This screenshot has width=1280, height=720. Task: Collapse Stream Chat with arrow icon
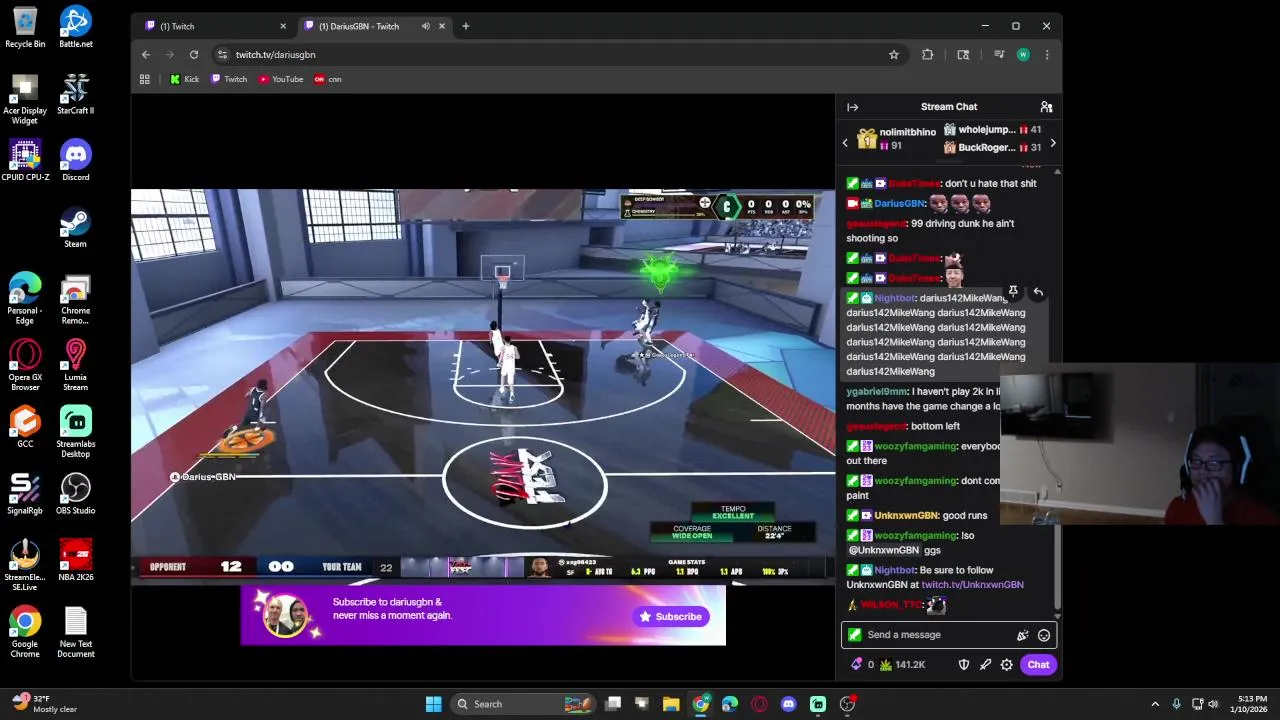[852, 107]
